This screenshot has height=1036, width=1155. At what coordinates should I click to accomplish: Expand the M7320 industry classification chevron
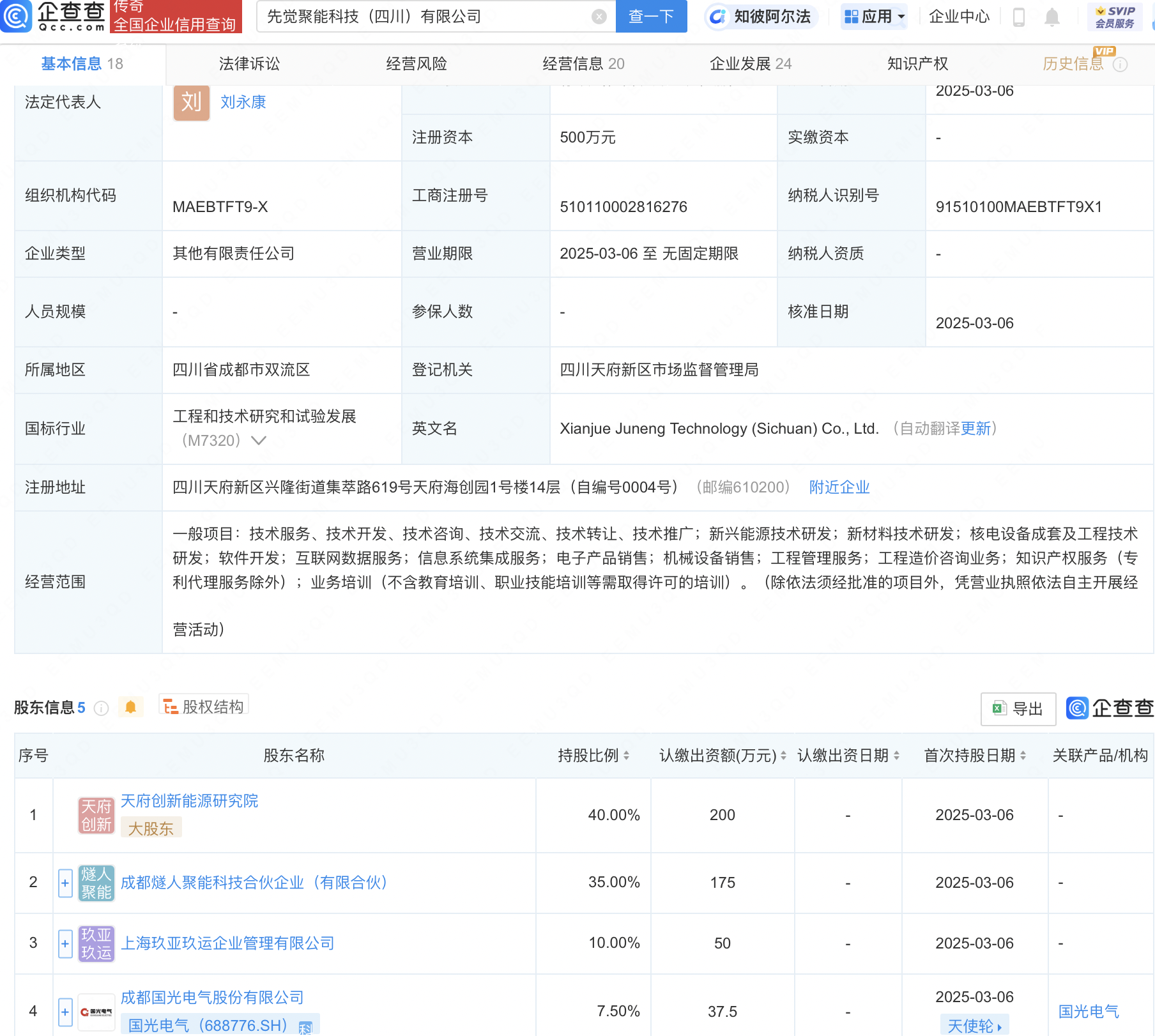[259, 441]
